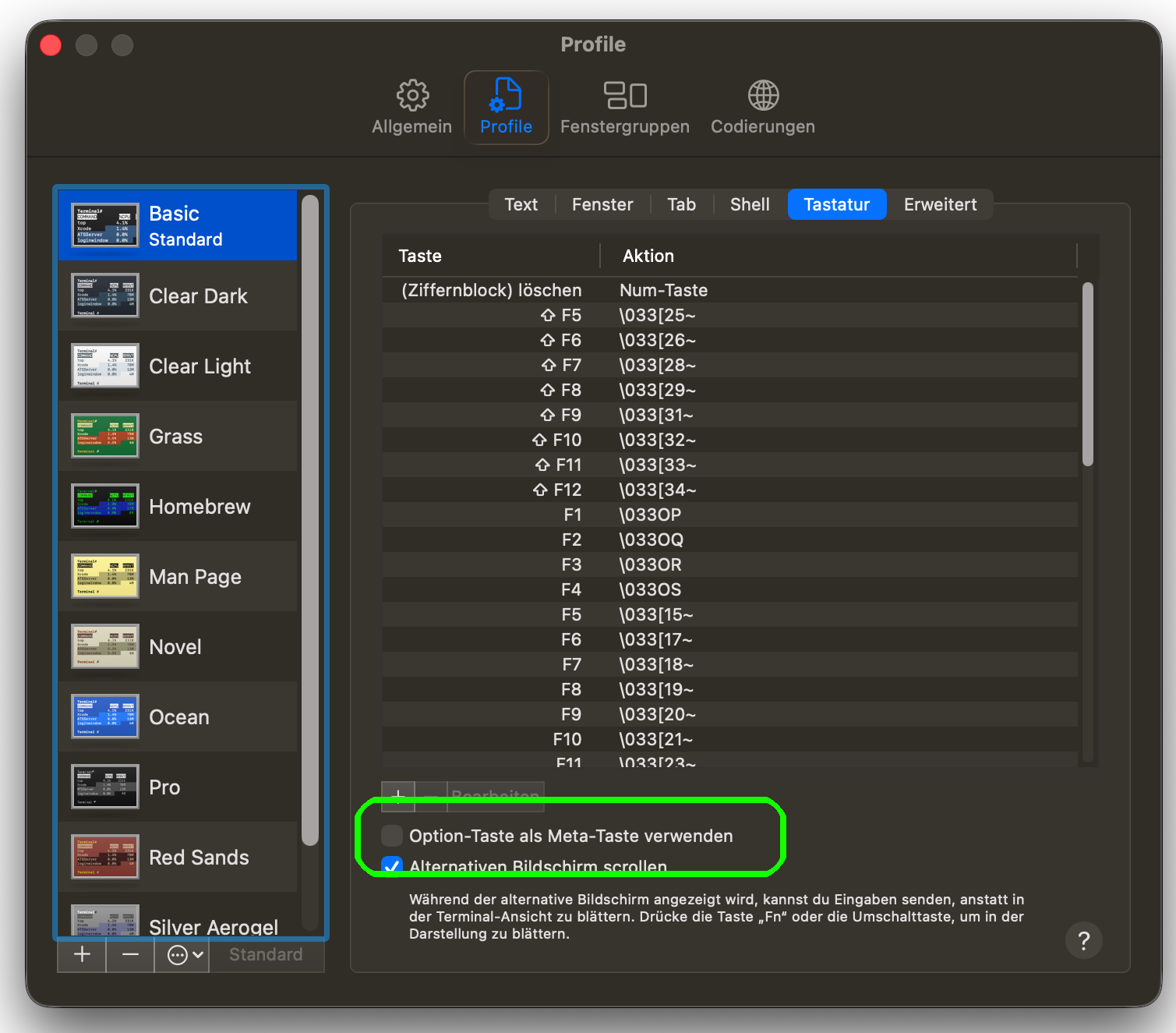The image size is (1176, 1033).
Task: Add a new key mapping plus button
Action: (x=398, y=796)
